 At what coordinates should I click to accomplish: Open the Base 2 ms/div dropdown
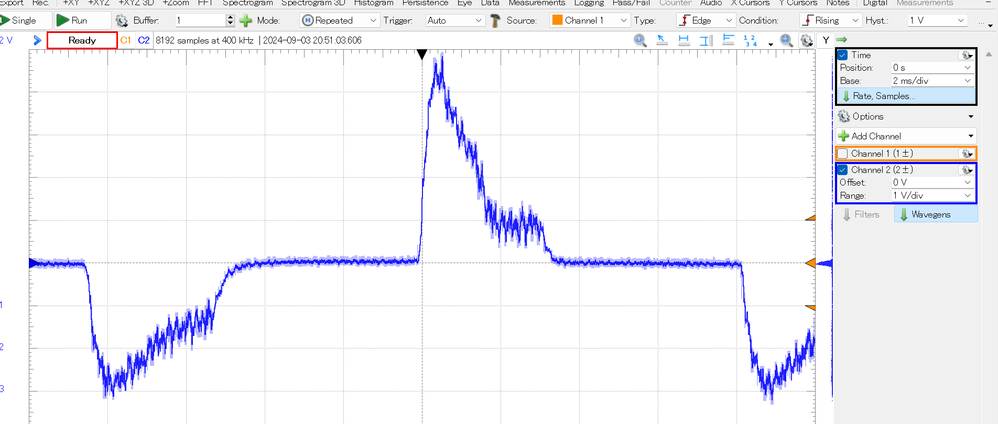click(x=932, y=81)
